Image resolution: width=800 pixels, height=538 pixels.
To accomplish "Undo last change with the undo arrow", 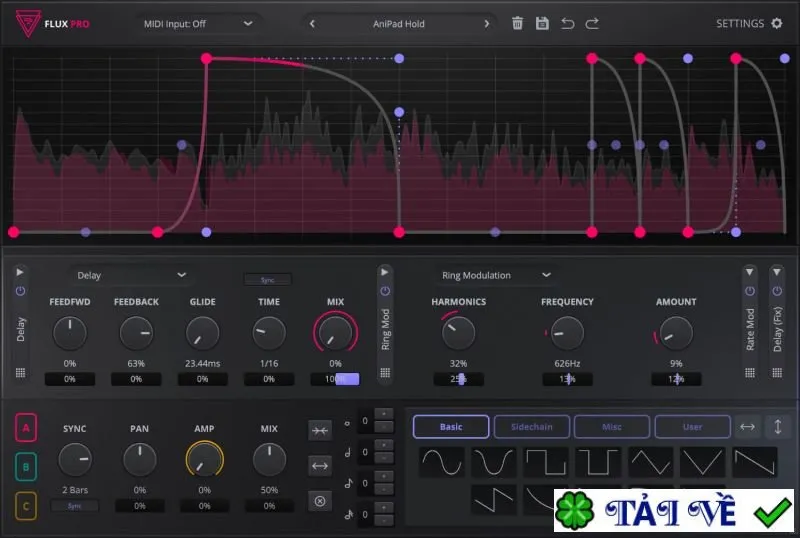I will tap(567, 23).
